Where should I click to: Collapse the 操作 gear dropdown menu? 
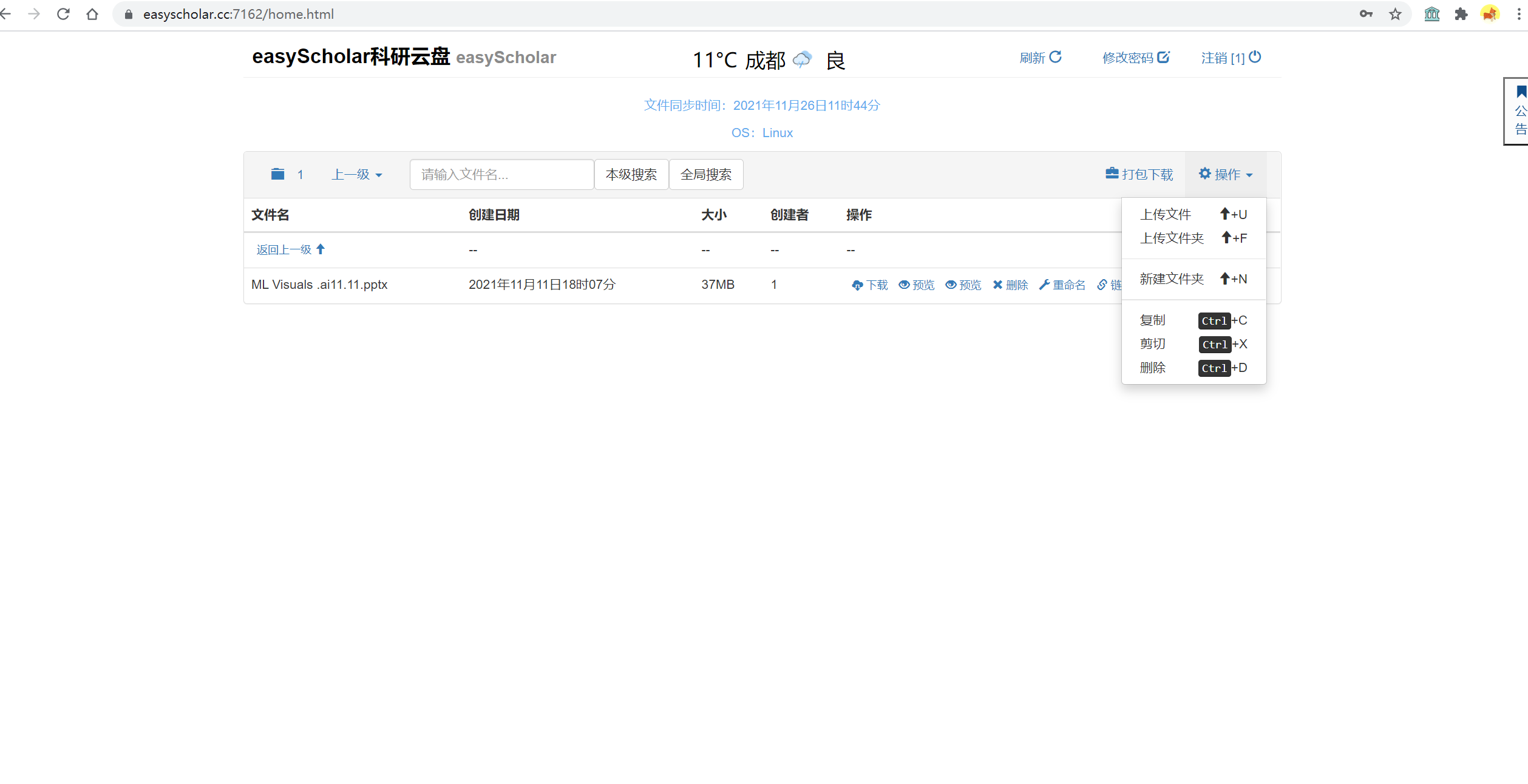tap(1226, 175)
